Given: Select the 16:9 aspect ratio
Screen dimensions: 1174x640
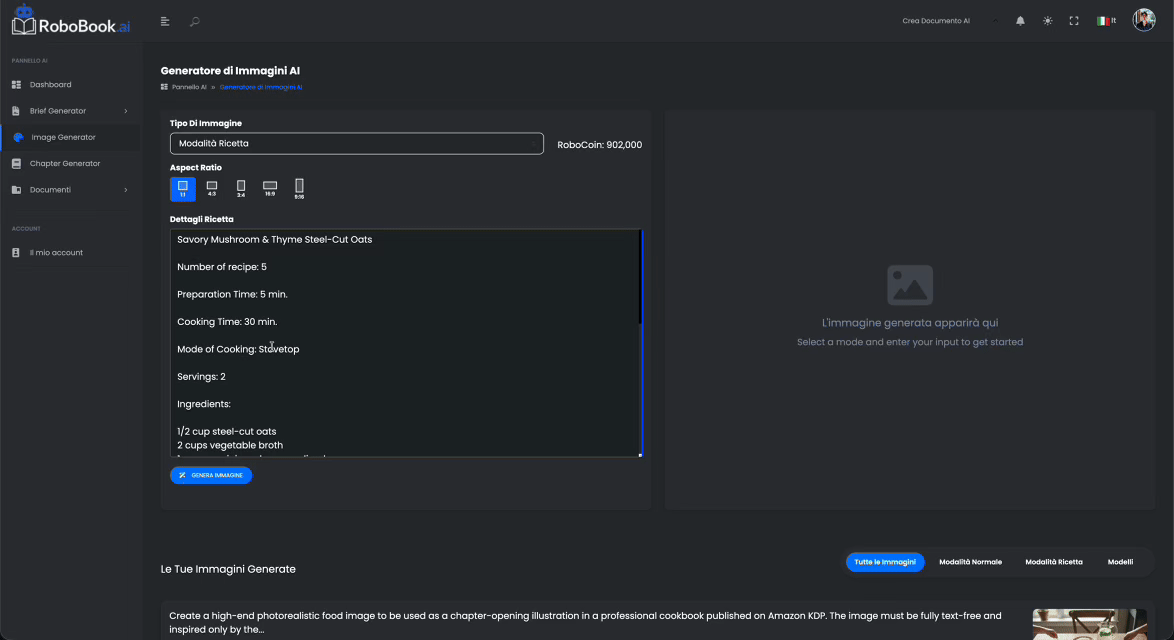Looking at the screenshot, I should (269, 187).
